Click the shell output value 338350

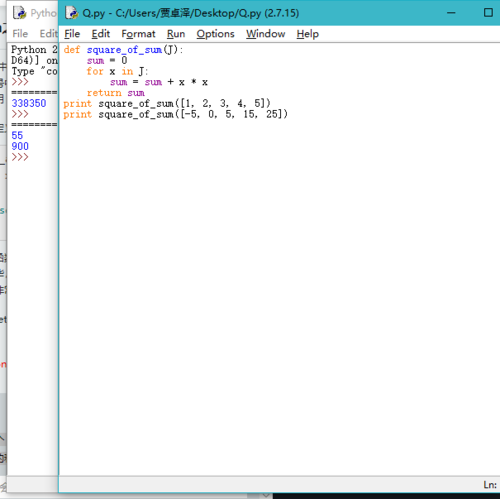29,103
